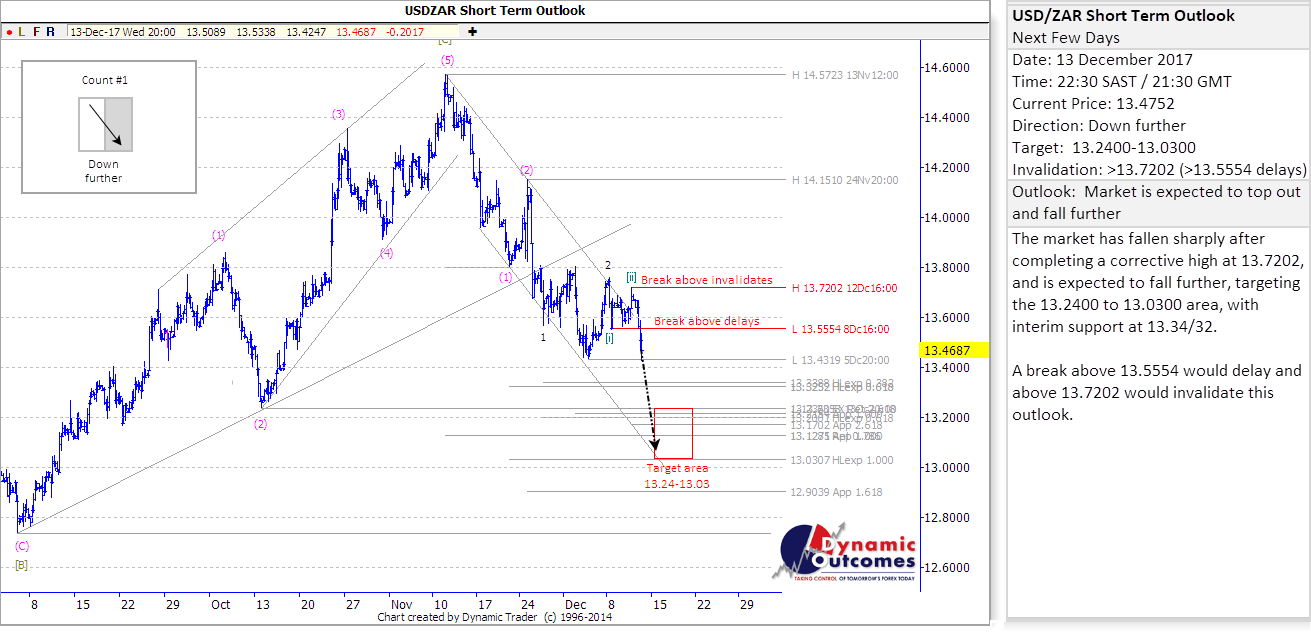
Task: Click the green [ii] wave label
Action: click(632, 276)
